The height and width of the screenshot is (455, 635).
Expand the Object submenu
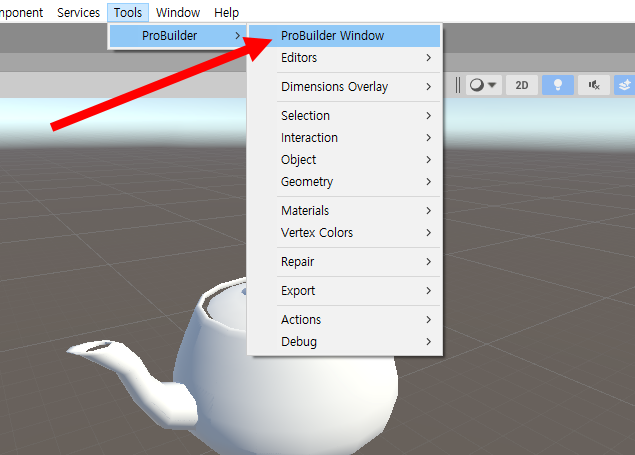(344, 159)
